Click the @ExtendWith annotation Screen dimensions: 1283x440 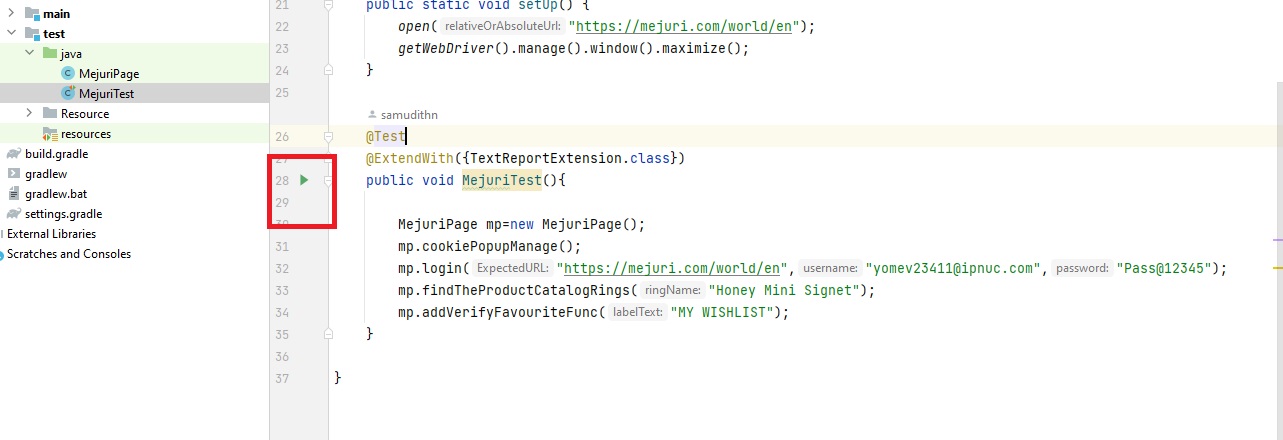pos(409,158)
